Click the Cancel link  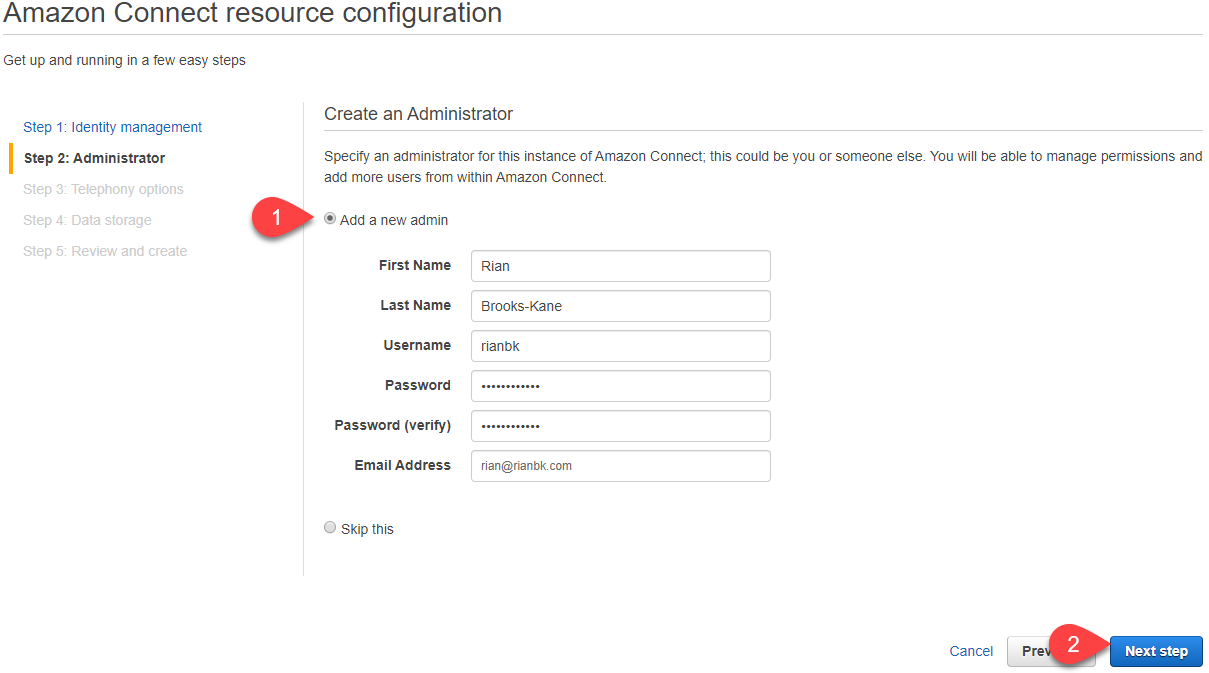(x=971, y=651)
